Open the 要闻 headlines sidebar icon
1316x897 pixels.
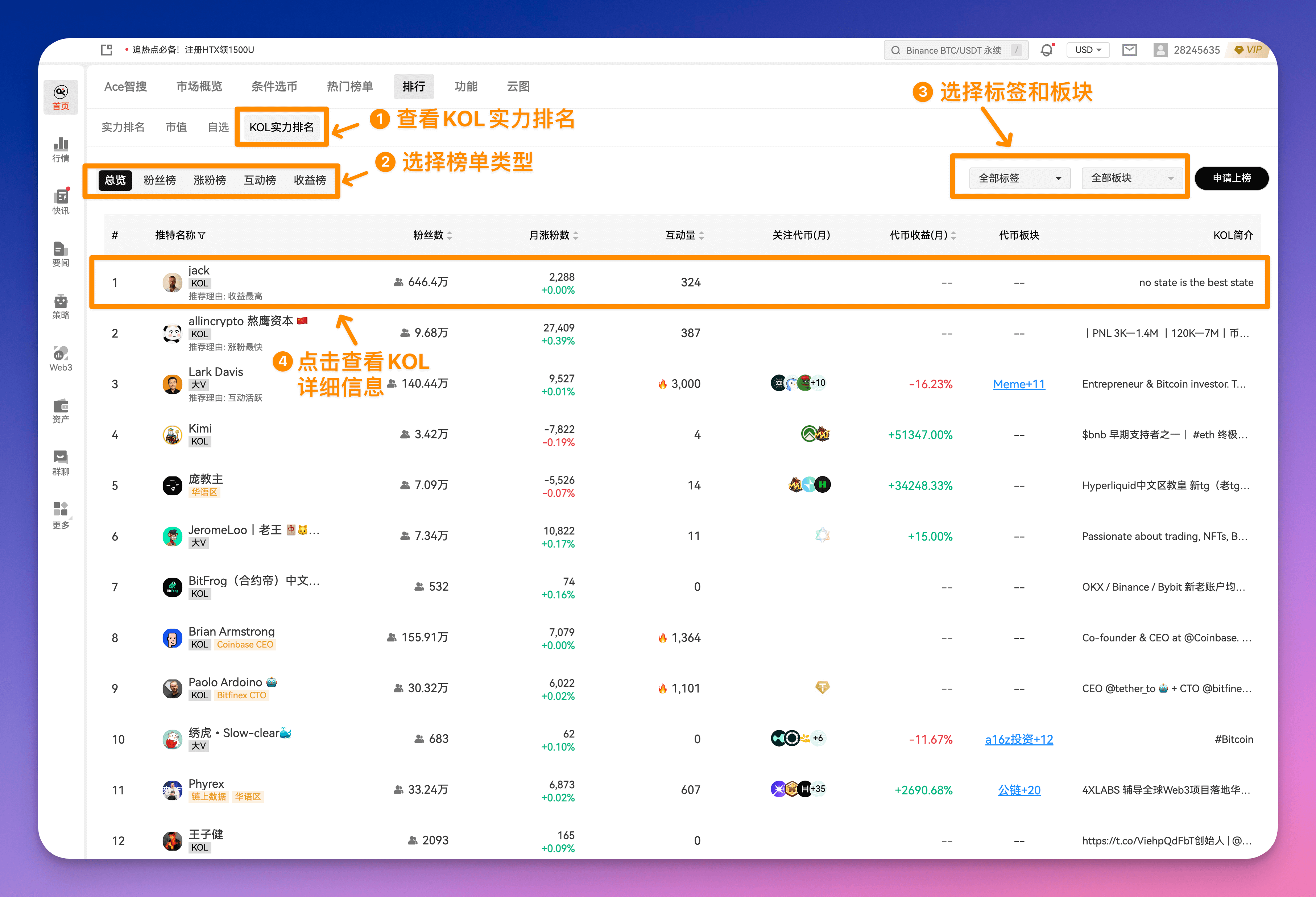(61, 254)
